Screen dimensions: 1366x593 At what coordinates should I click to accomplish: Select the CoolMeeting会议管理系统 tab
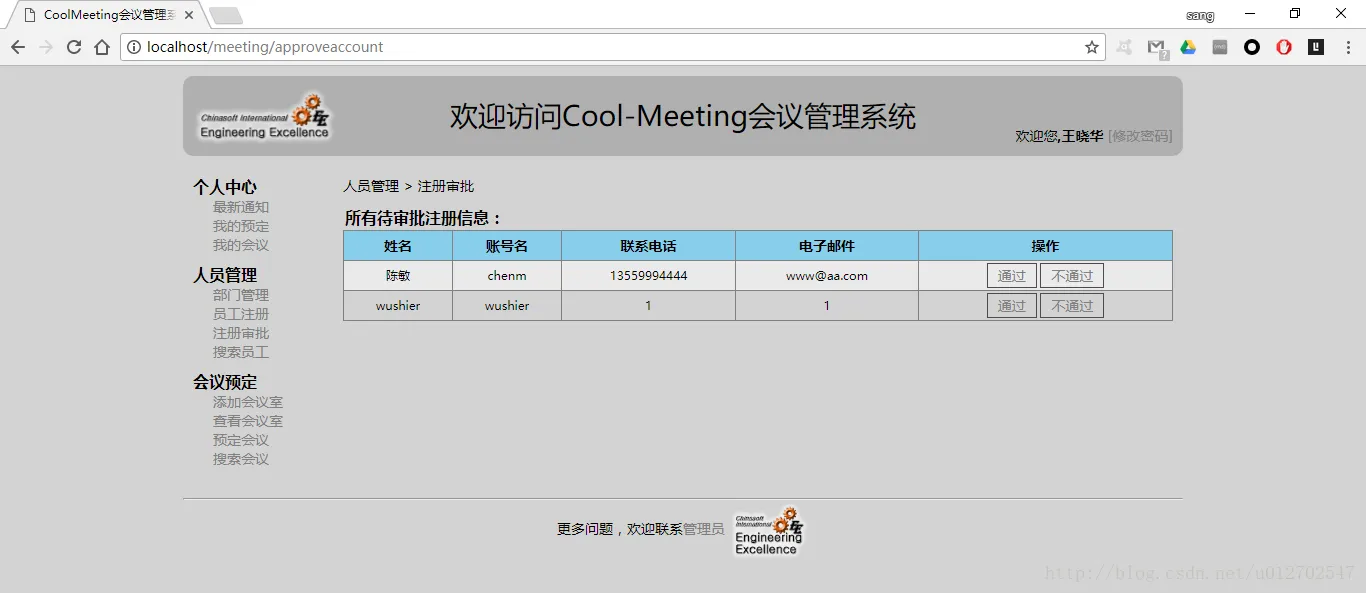(107, 15)
